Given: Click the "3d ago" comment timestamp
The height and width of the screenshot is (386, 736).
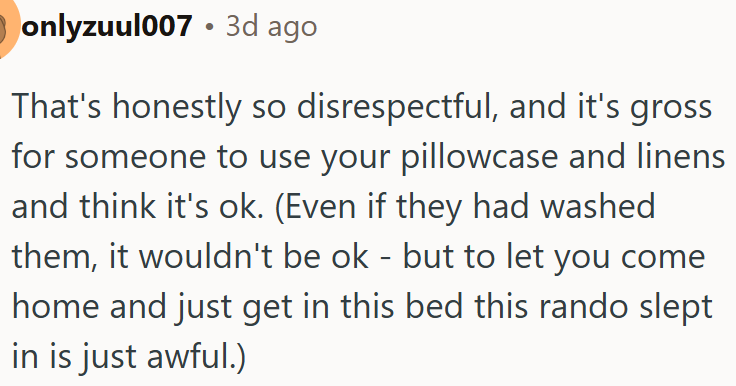Looking at the screenshot, I should tap(271, 26).
